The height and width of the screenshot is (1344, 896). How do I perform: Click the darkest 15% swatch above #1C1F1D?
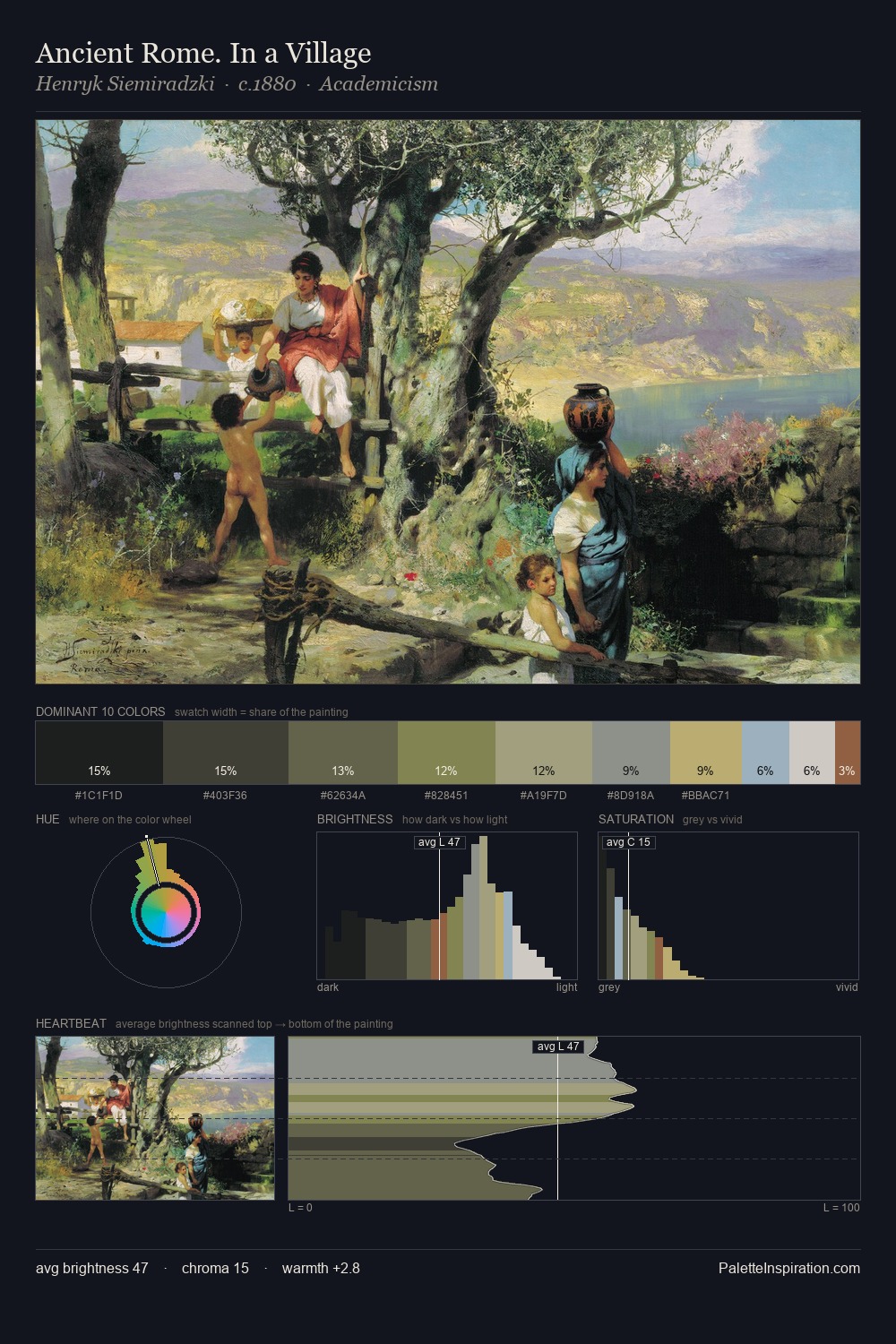click(99, 753)
